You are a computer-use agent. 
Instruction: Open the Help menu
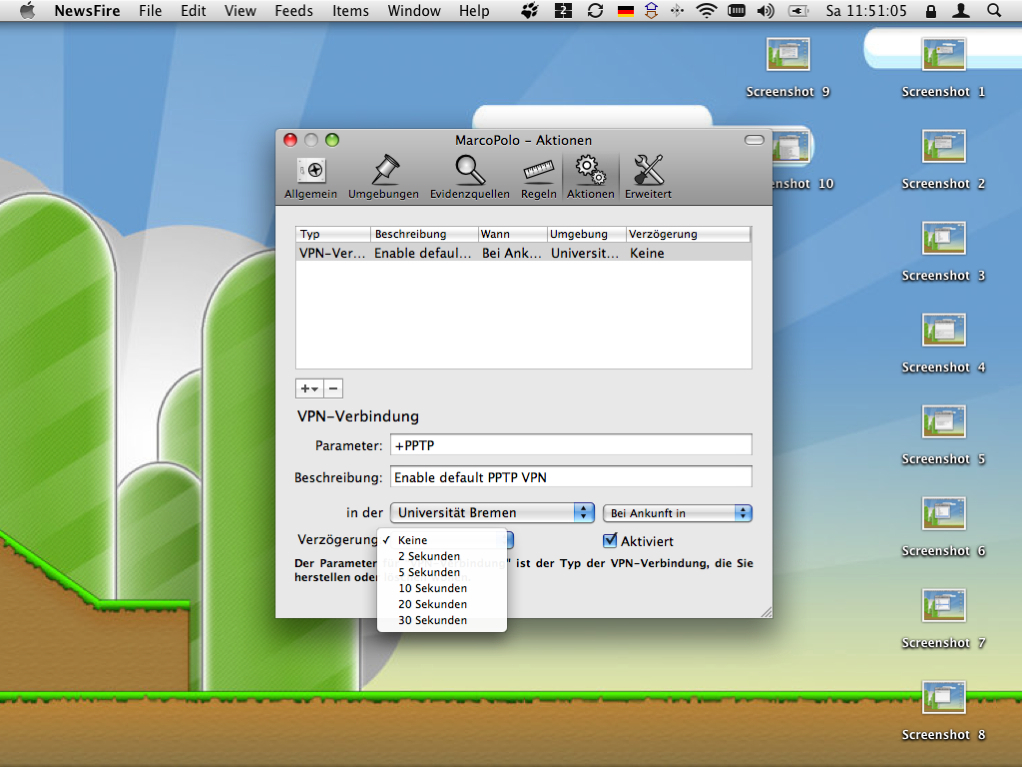coord(474,10)
